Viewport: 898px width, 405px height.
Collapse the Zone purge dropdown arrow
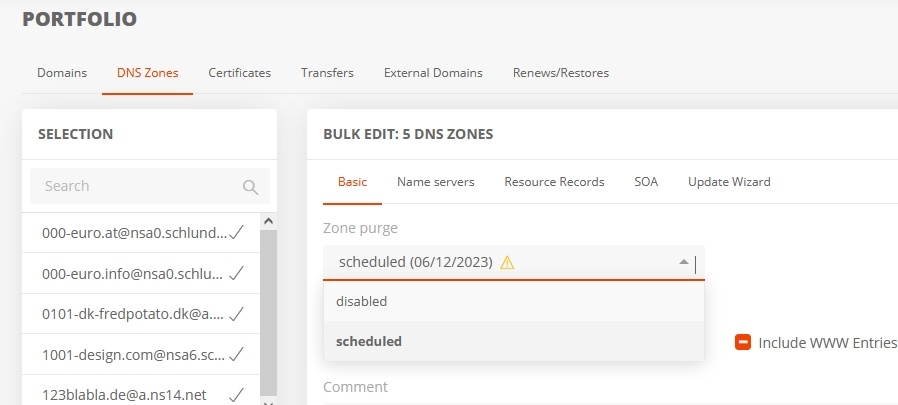(683, 262)
